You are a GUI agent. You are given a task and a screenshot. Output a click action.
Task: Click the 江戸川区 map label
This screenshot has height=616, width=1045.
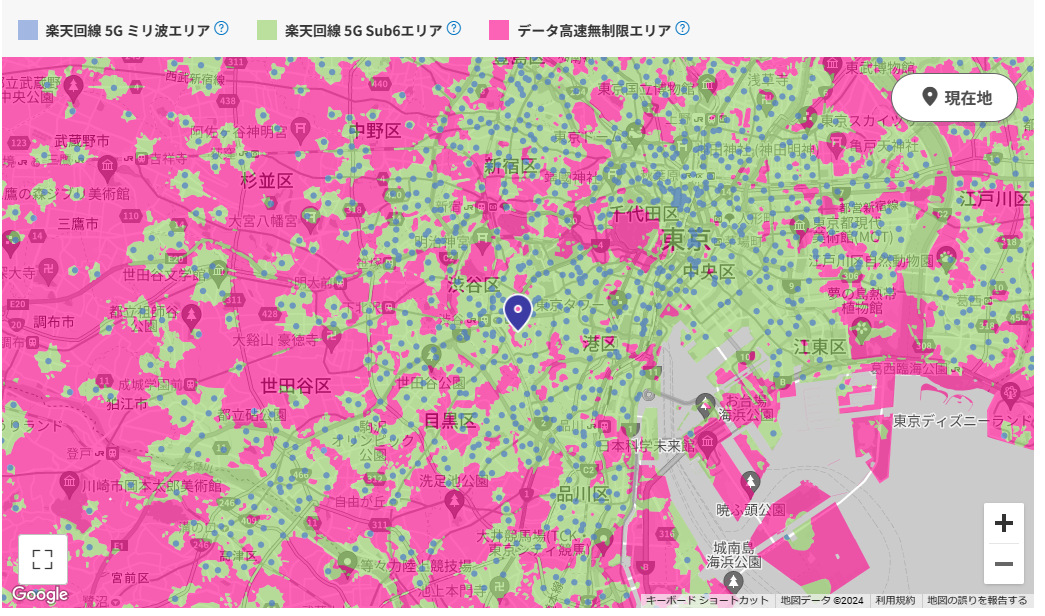(x=994, y=199)
